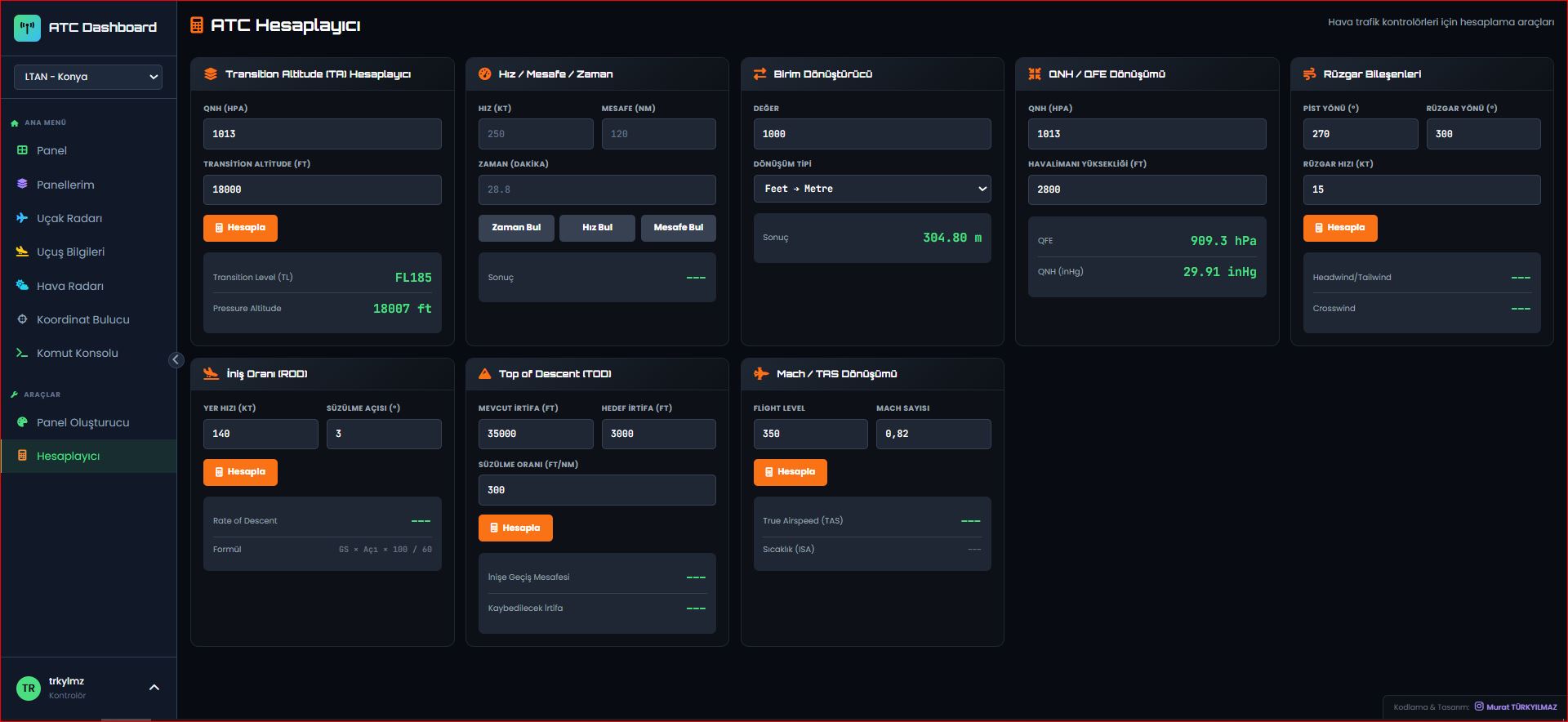The image size is (1568, 722).
Task: Click the Mesafe (NM) input field
Action: (659, 134)
